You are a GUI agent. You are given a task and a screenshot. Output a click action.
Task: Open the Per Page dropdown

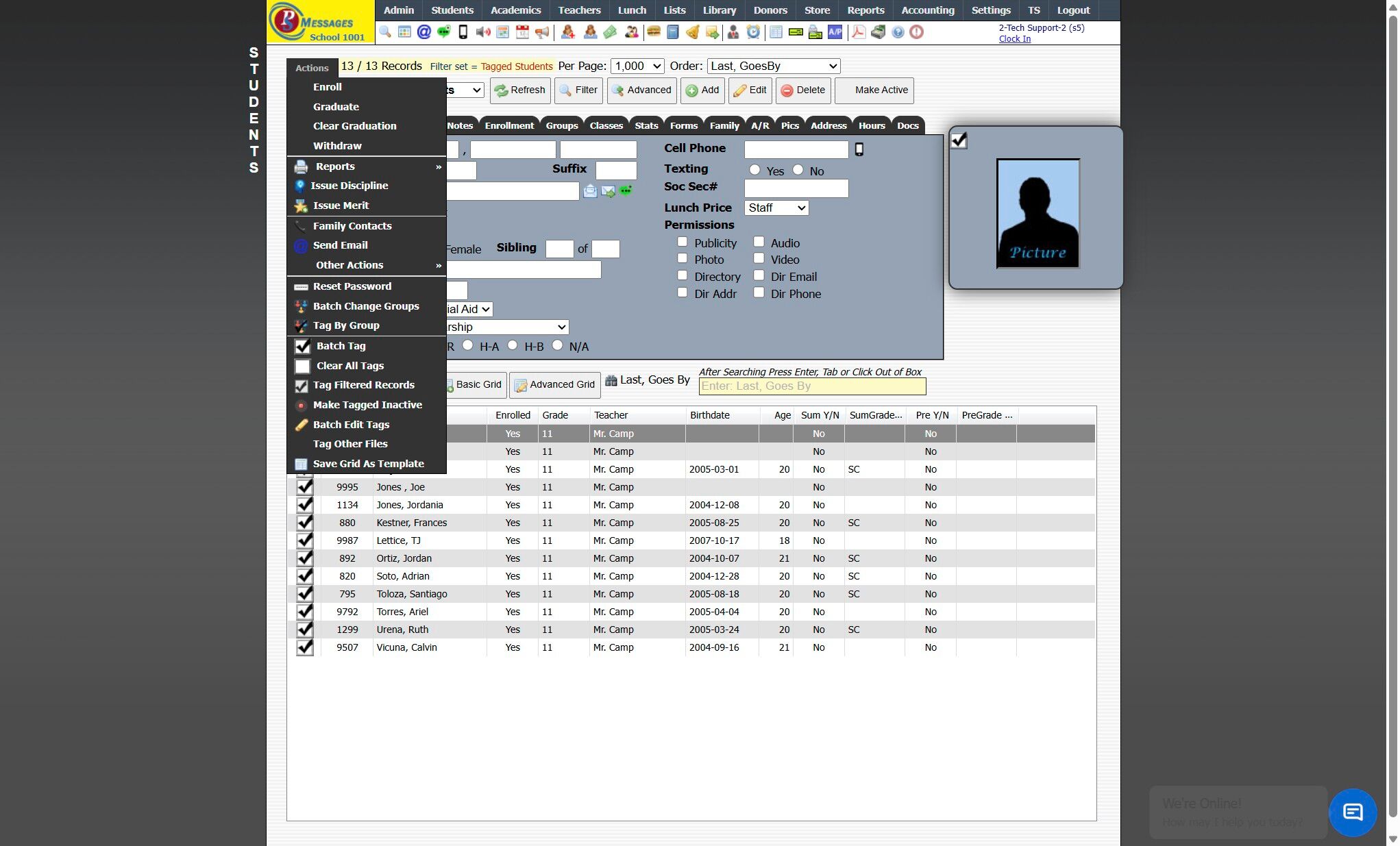(x=637, y=66)
